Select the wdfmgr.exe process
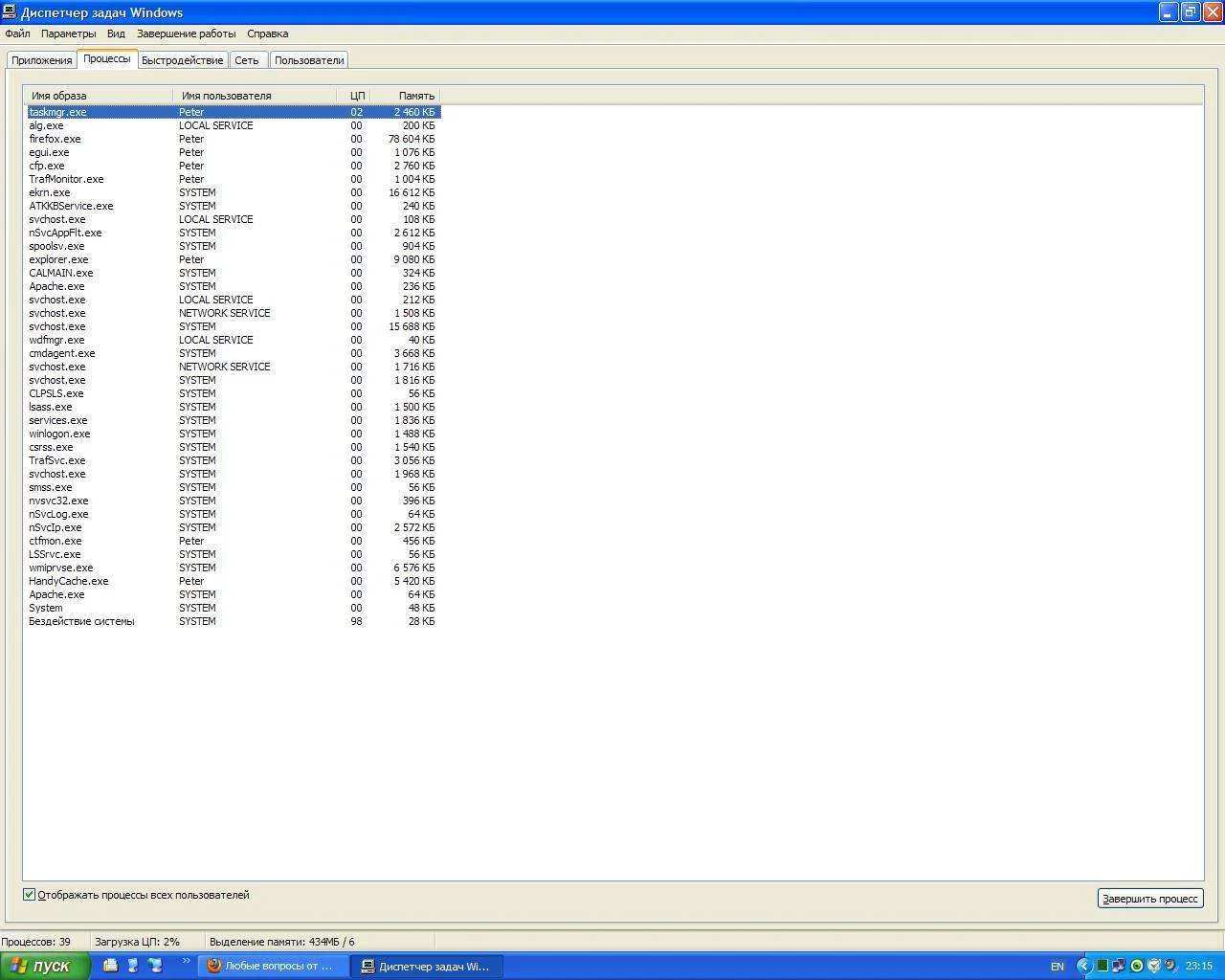 click(233, 340)
